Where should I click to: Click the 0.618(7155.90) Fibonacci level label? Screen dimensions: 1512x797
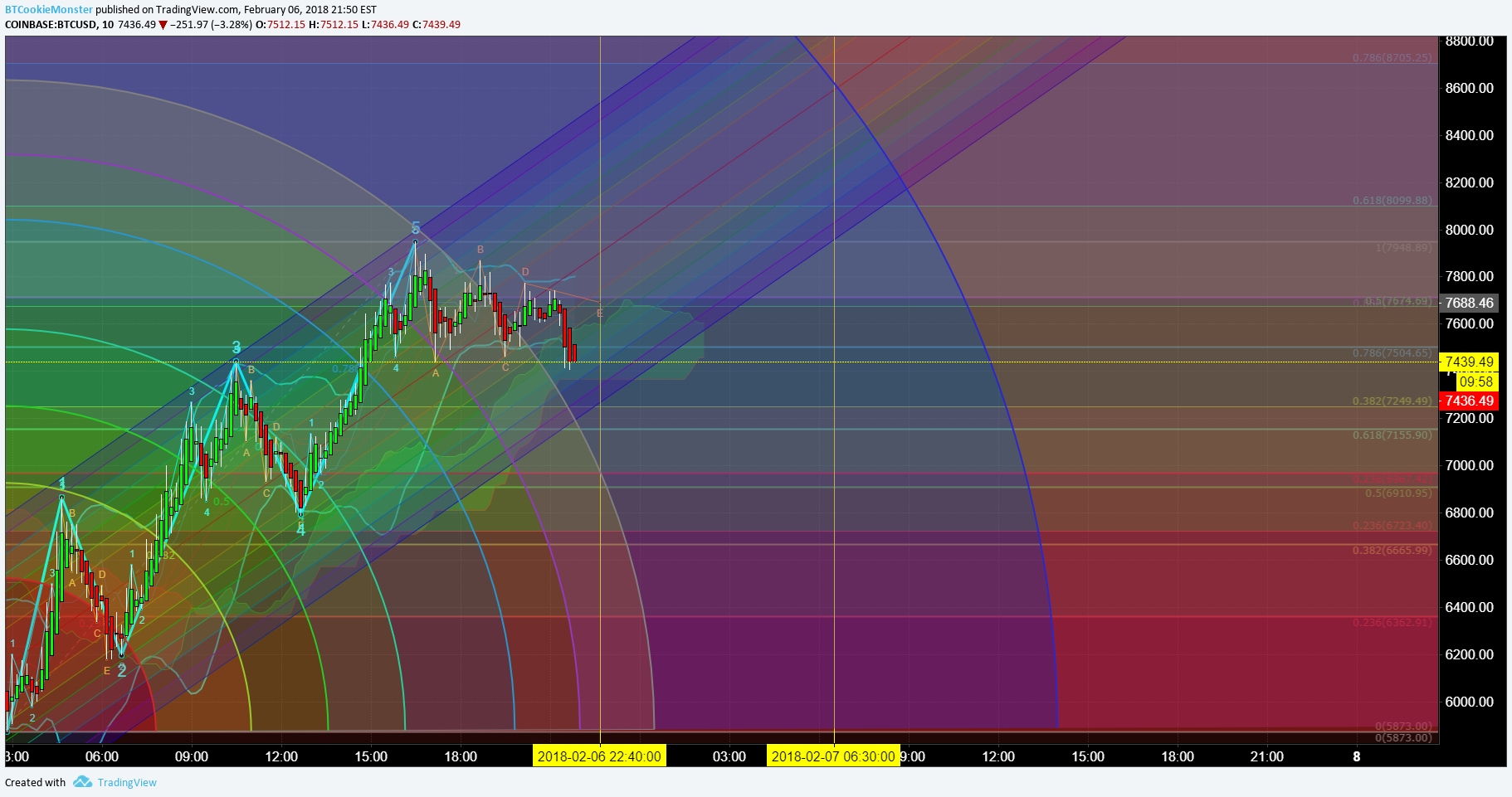point(1392,435)
